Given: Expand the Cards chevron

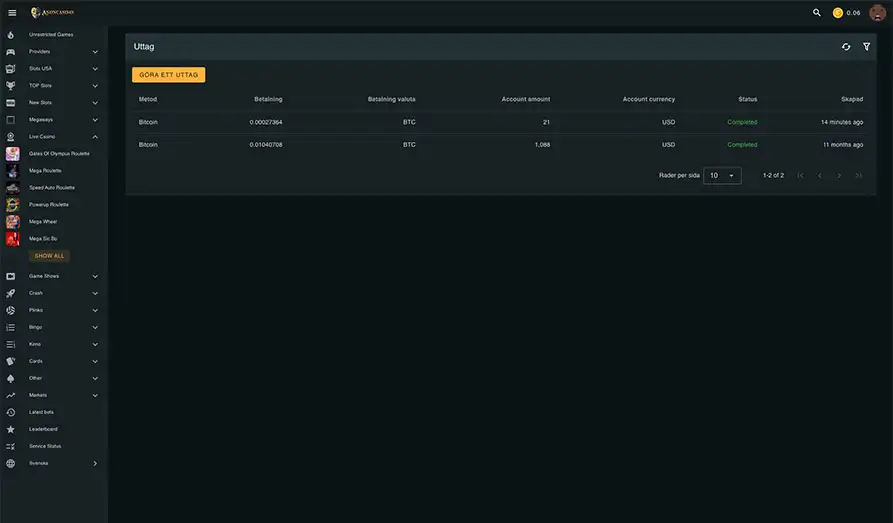Looking at the screenshot, I should click(x=95, y=361).
